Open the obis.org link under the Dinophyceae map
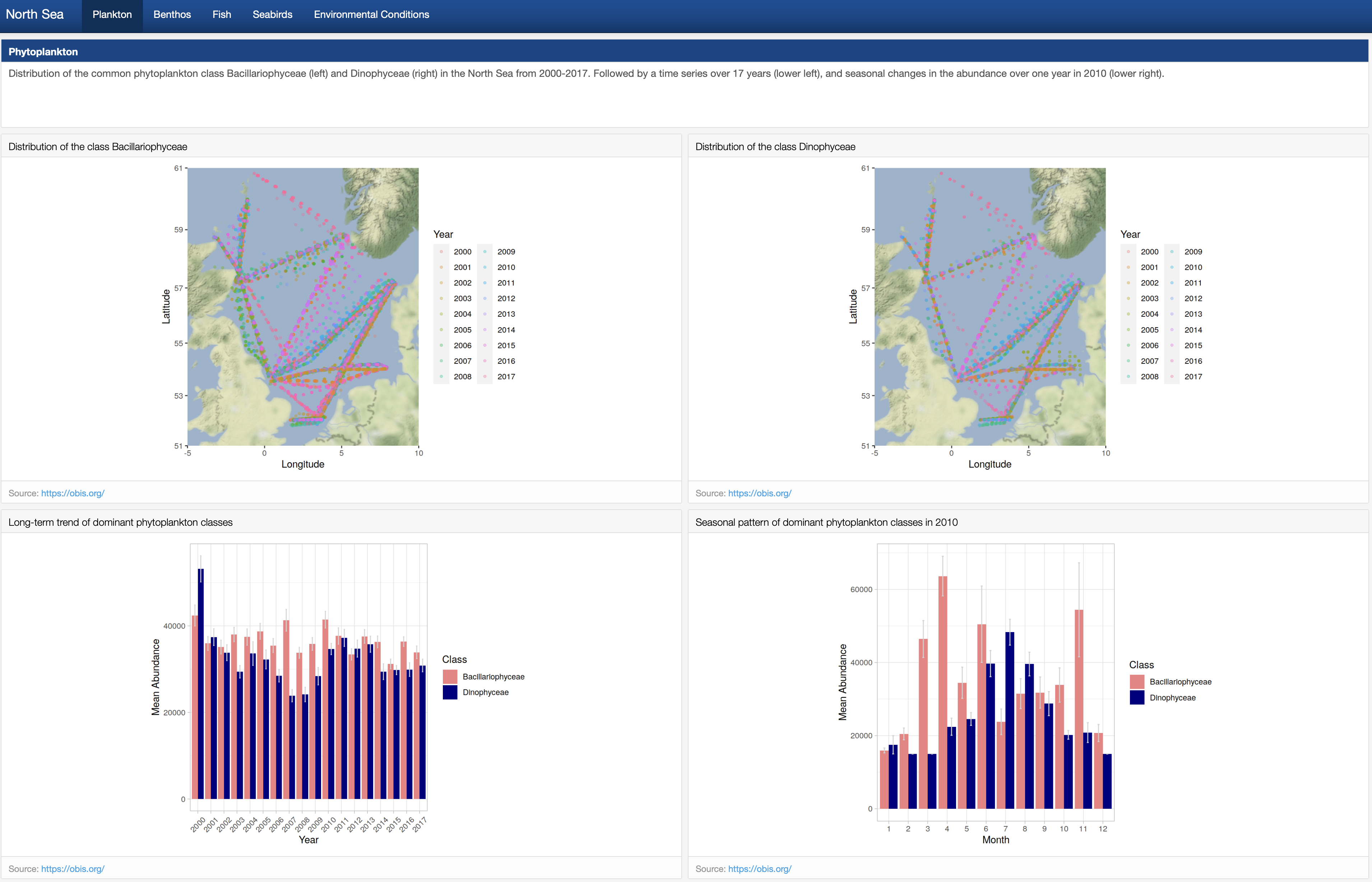This screenshot has height=882, width=1372. [760, 493]
